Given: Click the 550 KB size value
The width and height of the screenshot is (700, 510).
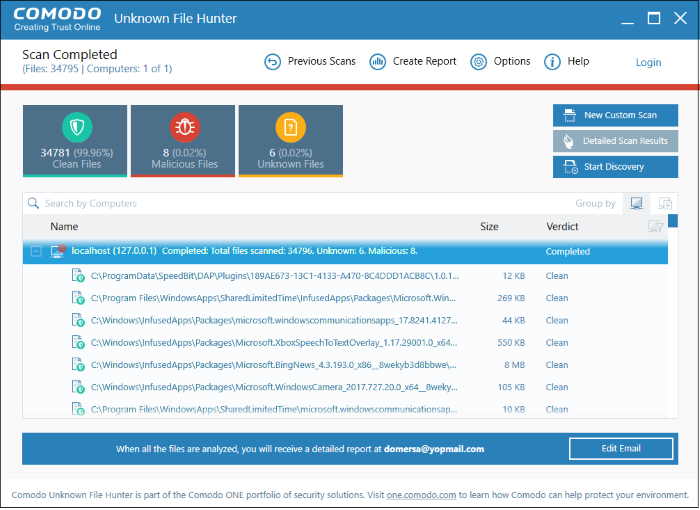Looking at the screenshot, I should pos(511,343).
